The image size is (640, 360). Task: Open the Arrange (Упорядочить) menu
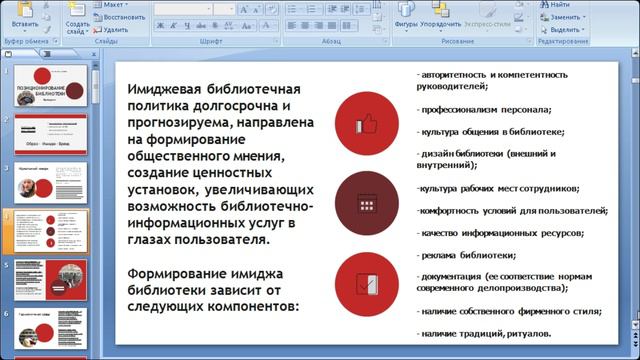click(440, 15)
